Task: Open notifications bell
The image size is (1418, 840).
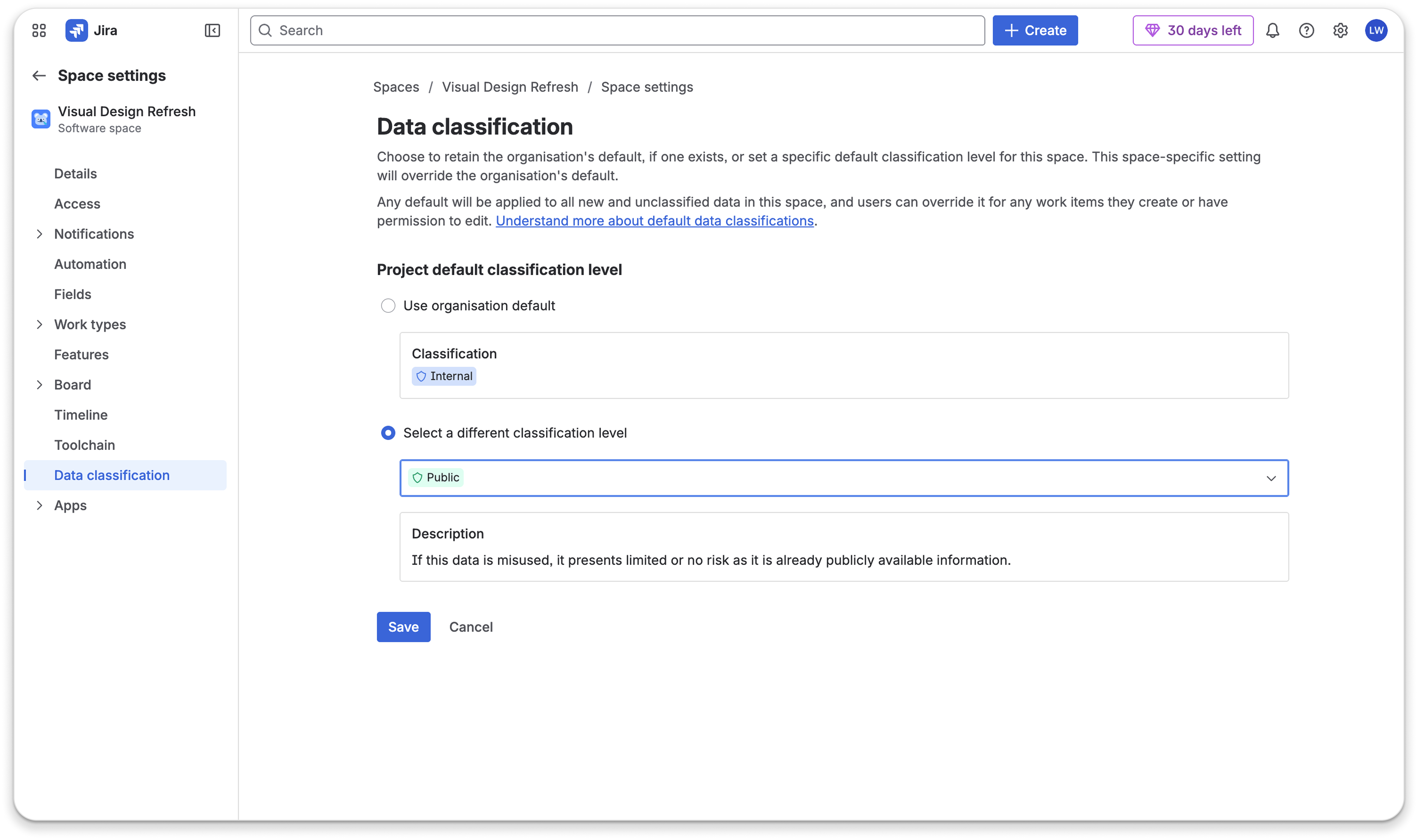Action: (1272, 30)
